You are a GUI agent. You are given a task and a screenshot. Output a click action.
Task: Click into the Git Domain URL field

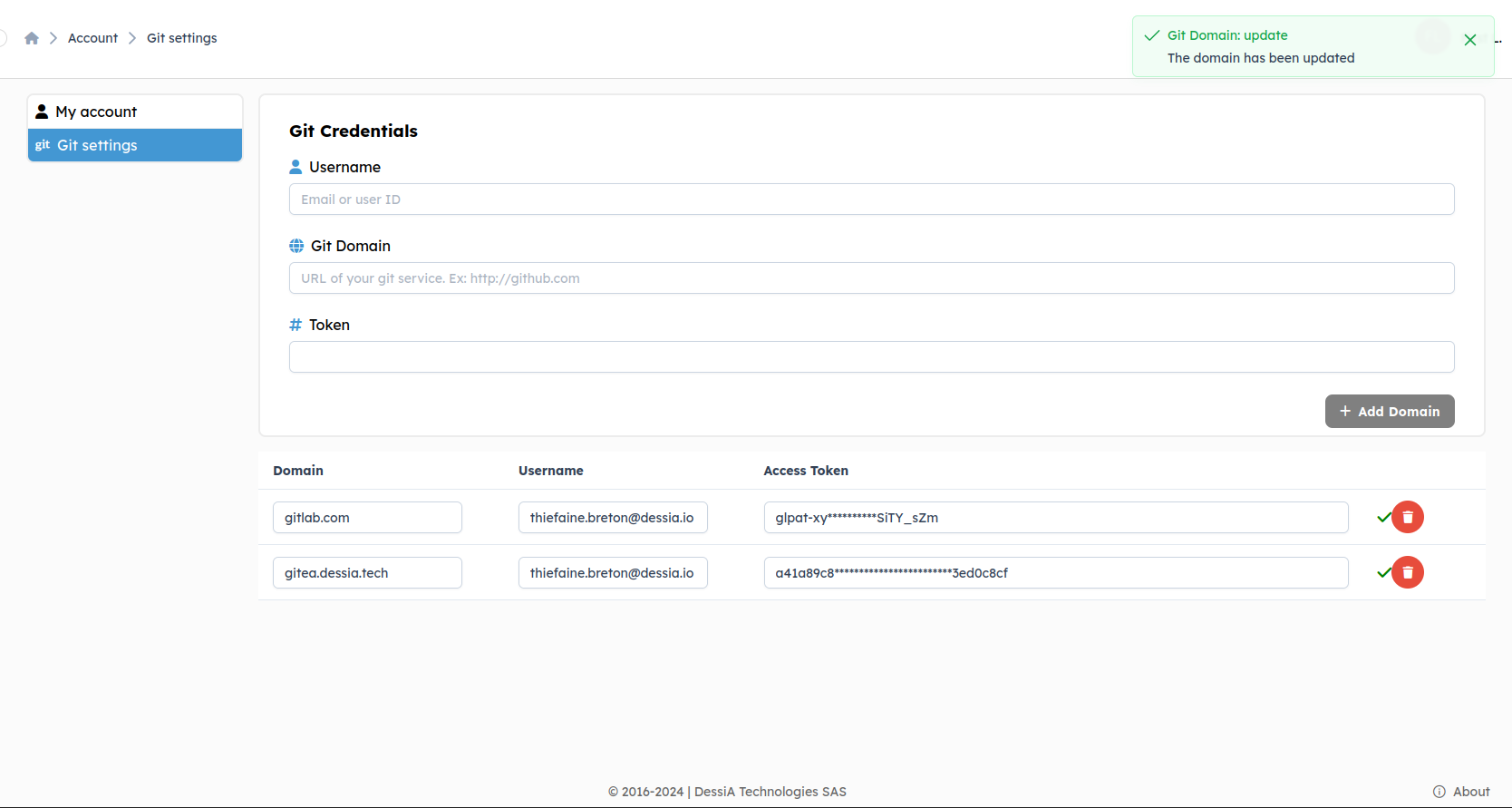click(871, 278)
